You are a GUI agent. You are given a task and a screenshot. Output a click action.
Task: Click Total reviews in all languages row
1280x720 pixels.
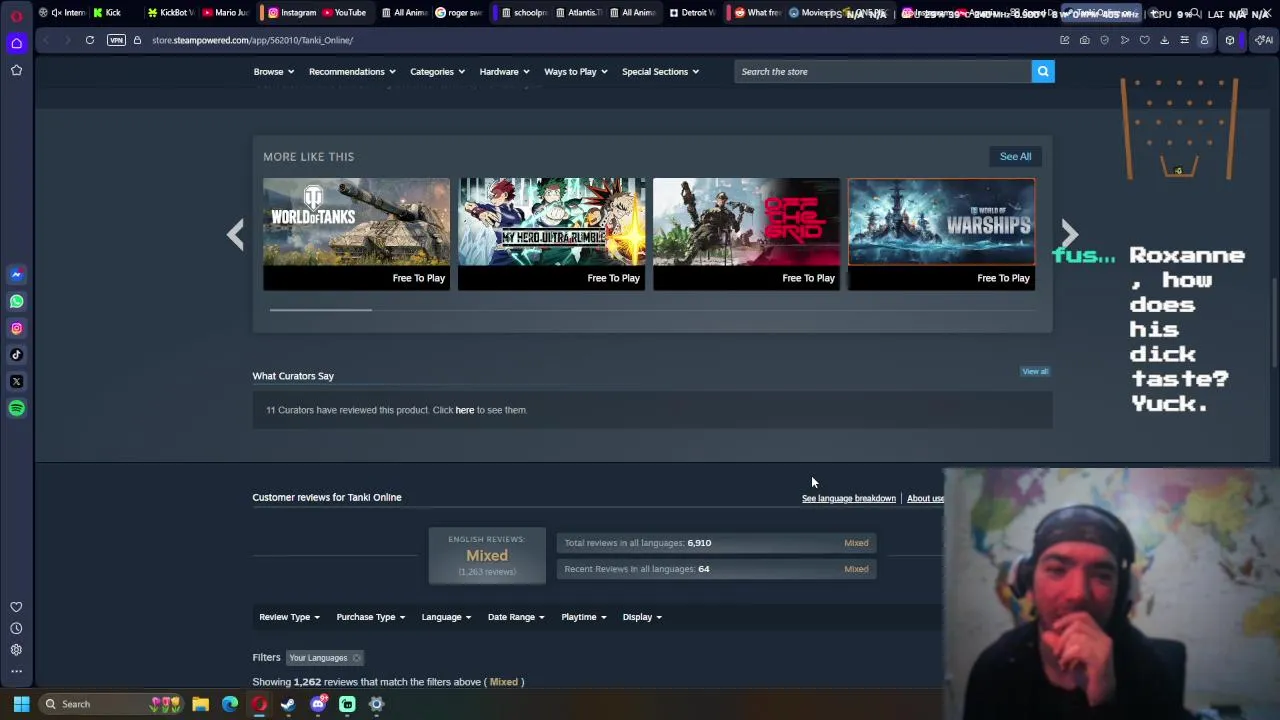[716, 543]
